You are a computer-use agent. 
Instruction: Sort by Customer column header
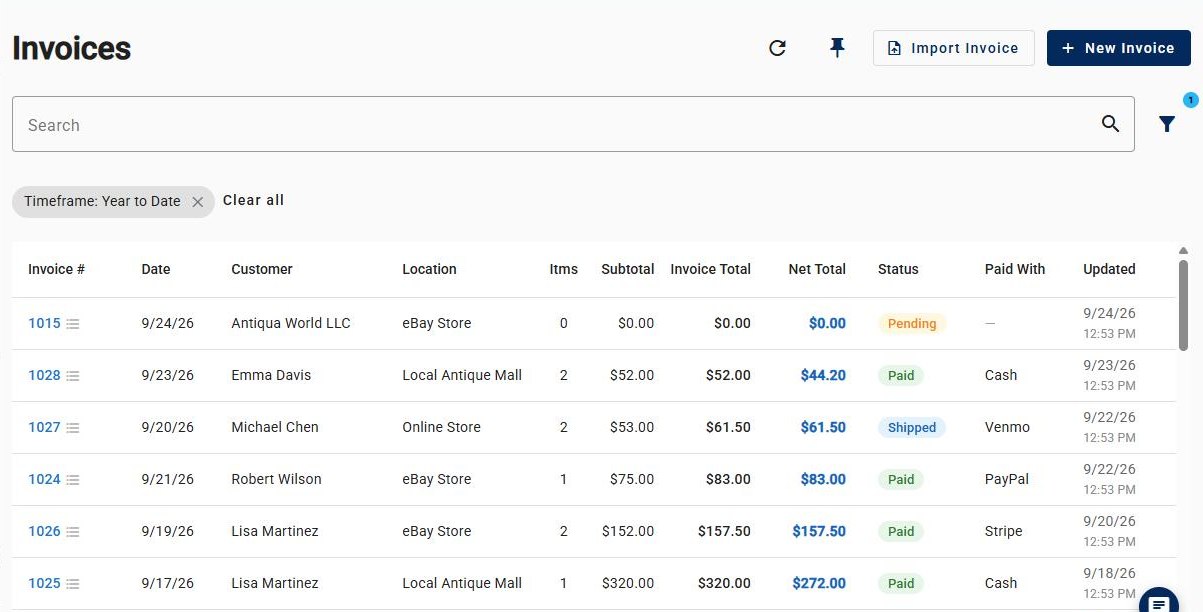click(262, 269)
